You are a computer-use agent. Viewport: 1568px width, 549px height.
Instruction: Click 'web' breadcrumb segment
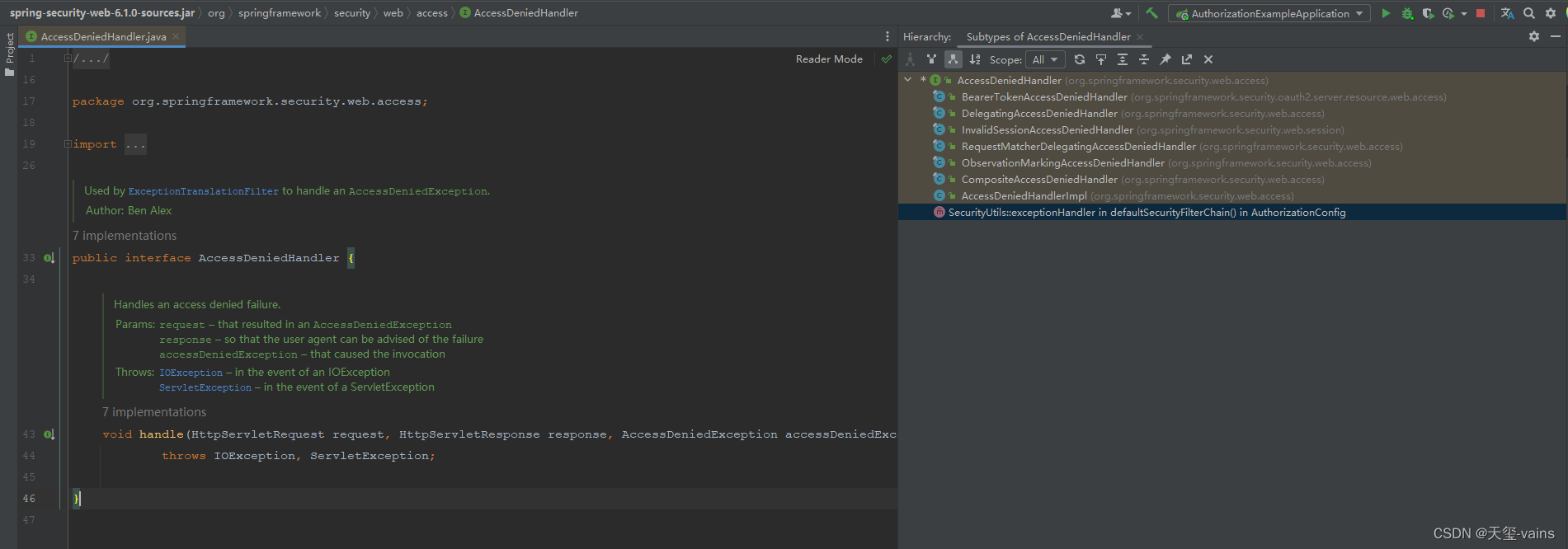coord(393,12)
